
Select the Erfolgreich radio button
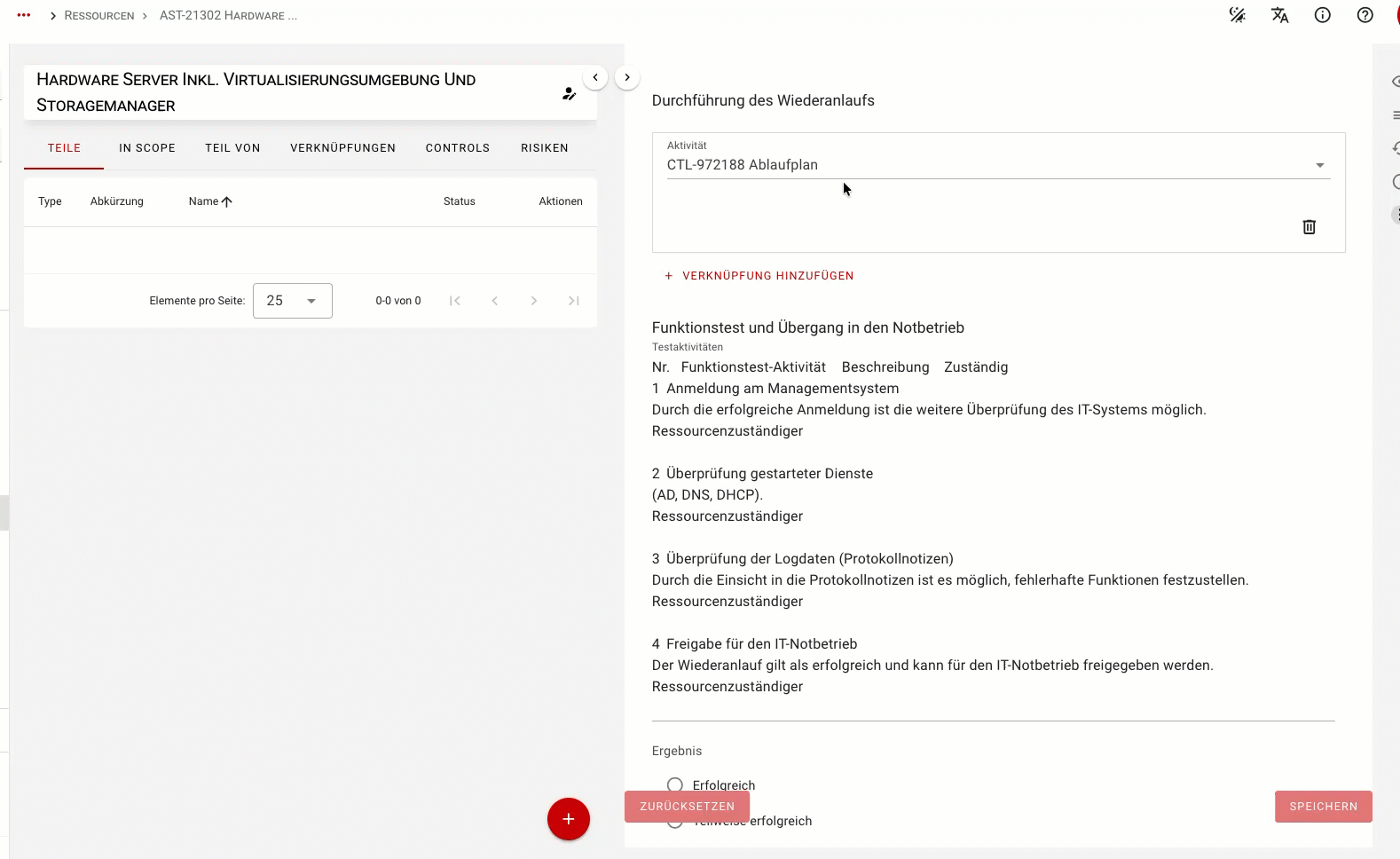[x=675, y=785]
